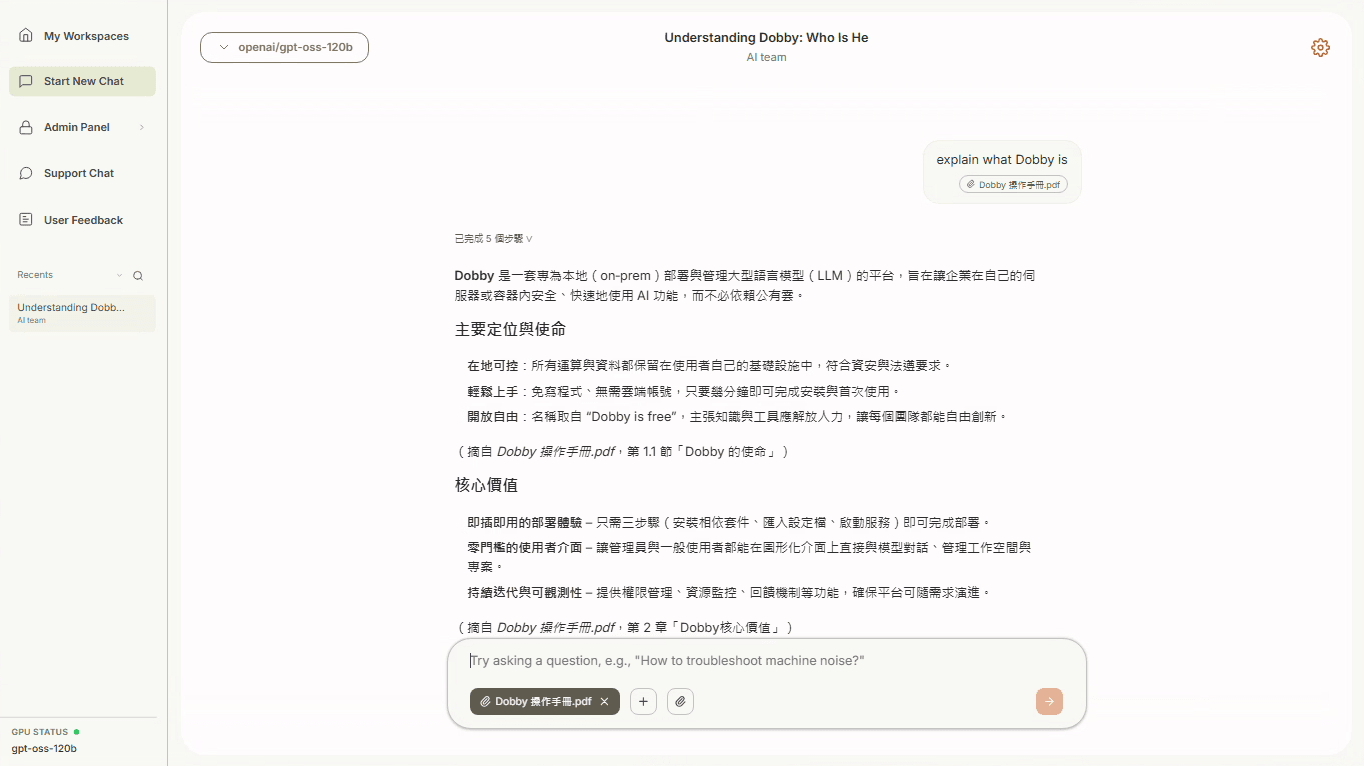Image resolution: width=1364 pixels, height=766 pixels.
Task: Open the Admin Panel menu item
Action: [x=82, y=127]
